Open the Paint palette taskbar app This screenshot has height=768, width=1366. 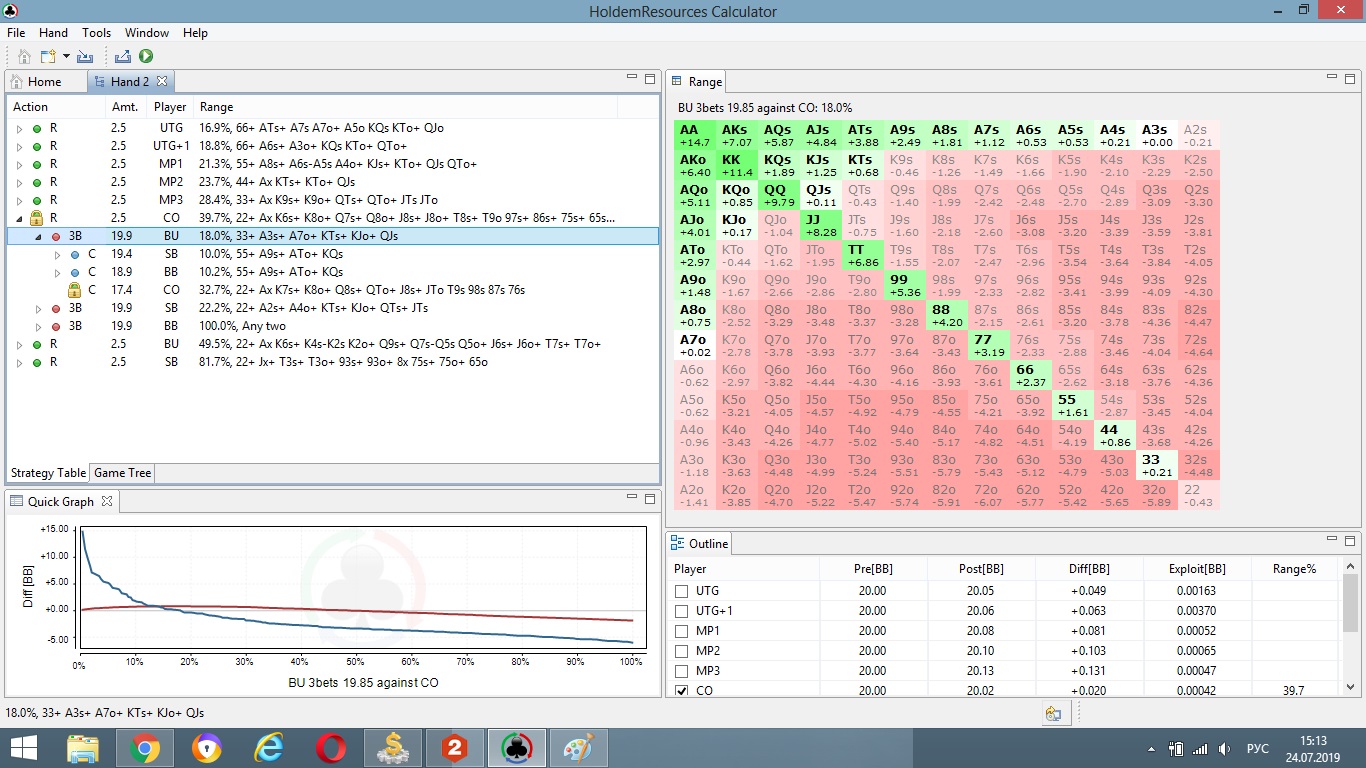pos(579,747)
